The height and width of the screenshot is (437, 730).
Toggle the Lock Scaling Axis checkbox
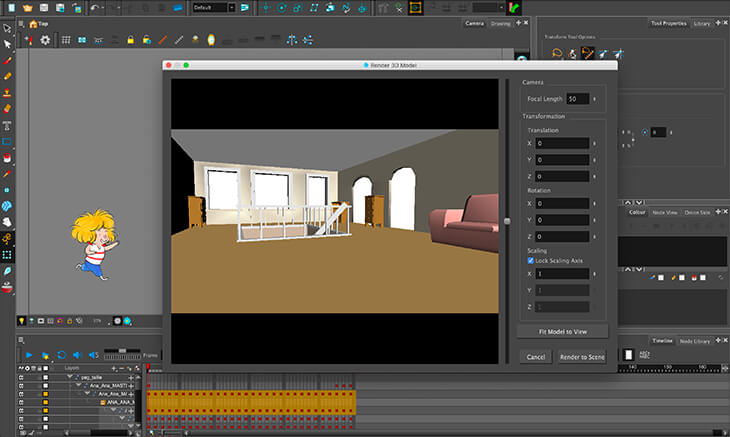click(531, 261)
